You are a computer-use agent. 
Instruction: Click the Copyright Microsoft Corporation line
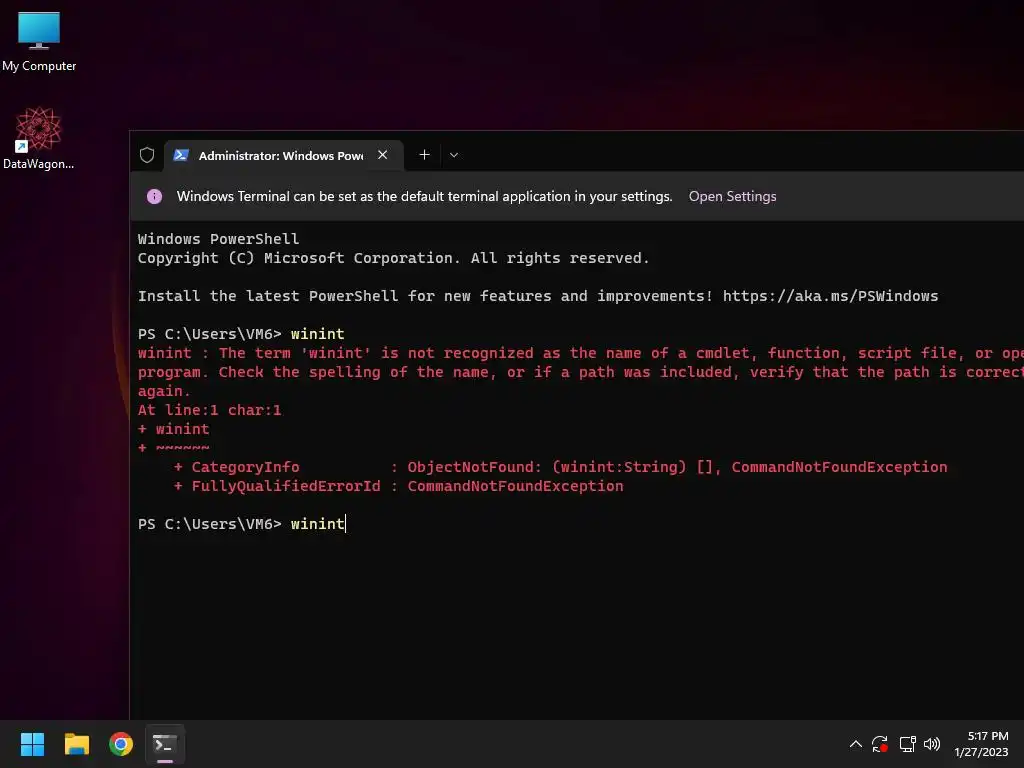click(393, 258)
